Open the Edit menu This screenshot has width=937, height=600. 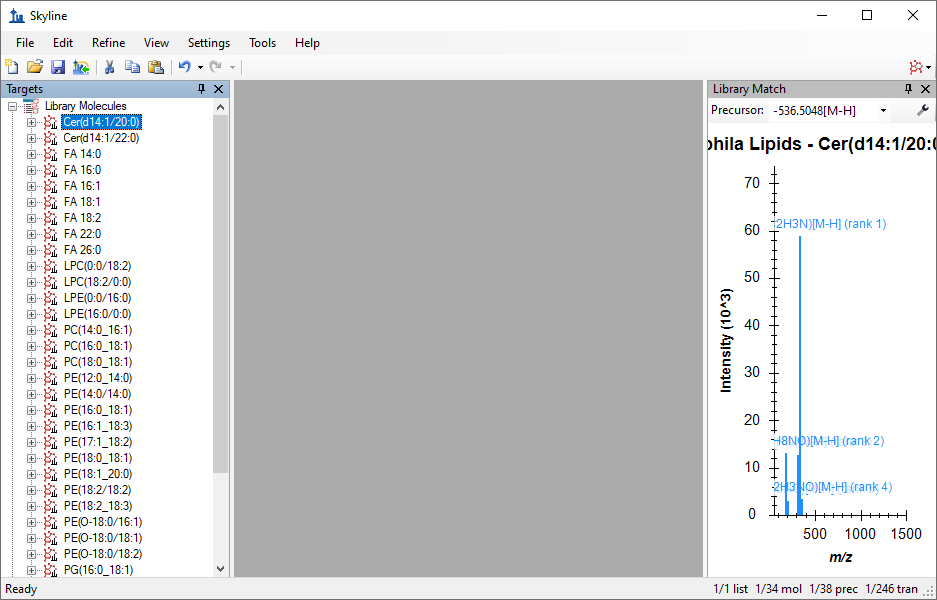63,43
